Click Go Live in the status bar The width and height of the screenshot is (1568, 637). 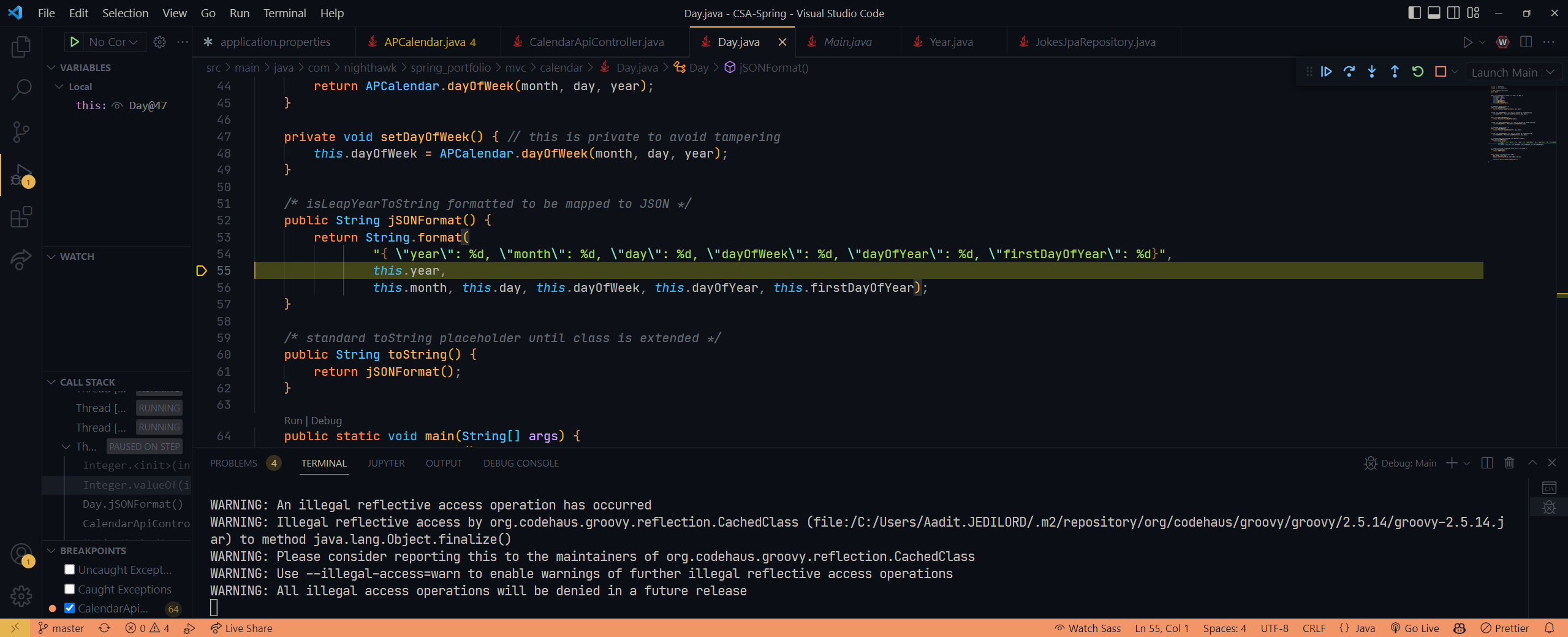[x=1415, y=628]
